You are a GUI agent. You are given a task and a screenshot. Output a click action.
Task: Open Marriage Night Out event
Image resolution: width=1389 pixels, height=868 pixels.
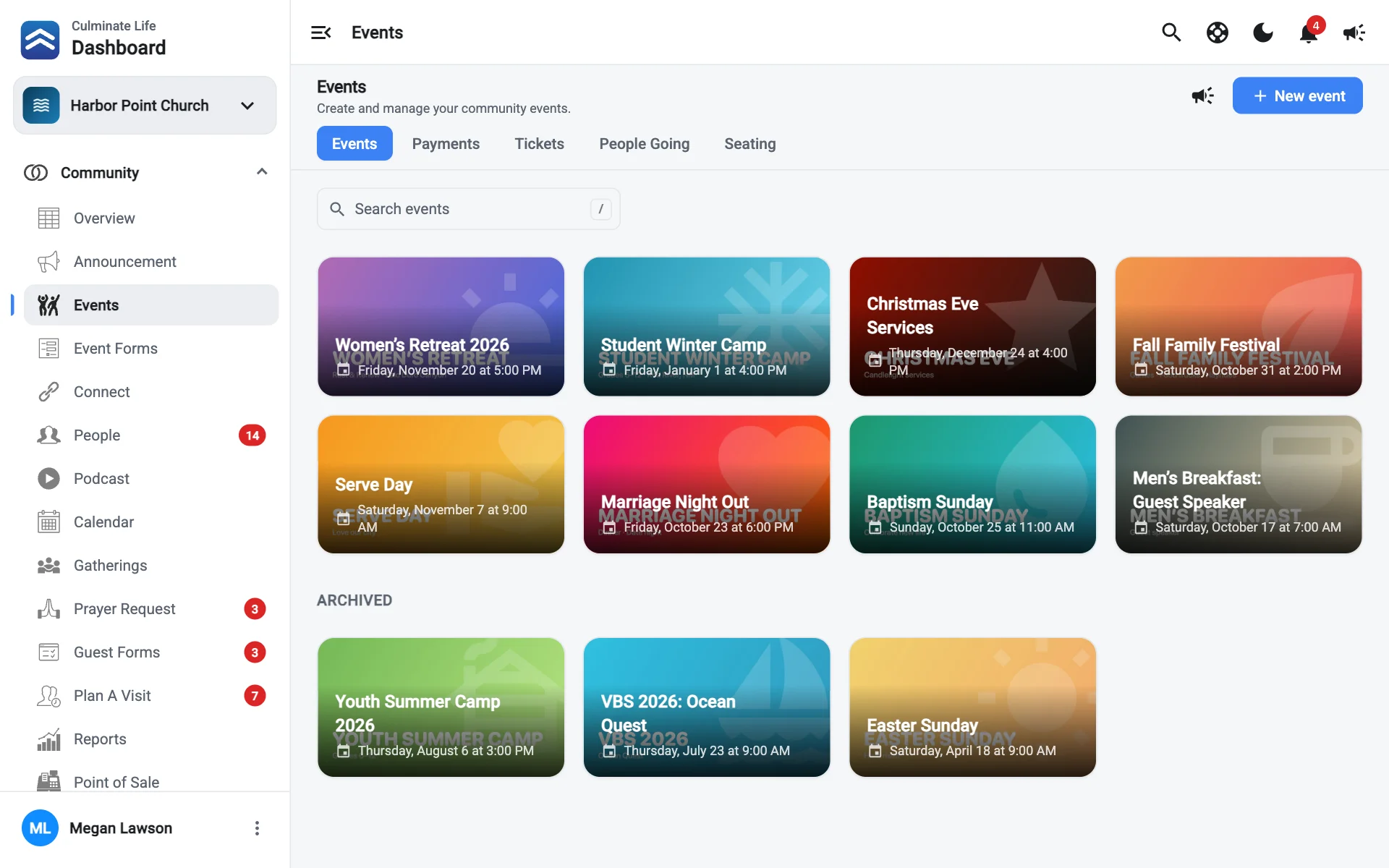[x=707, y=484]
